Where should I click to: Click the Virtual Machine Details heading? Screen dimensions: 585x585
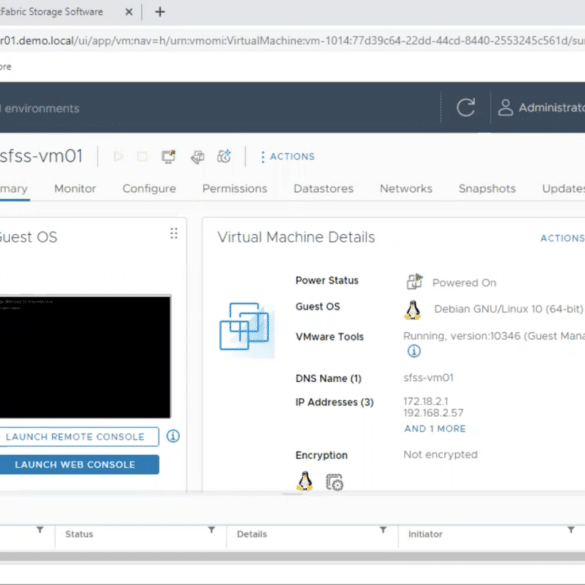(x=296, y=237)
